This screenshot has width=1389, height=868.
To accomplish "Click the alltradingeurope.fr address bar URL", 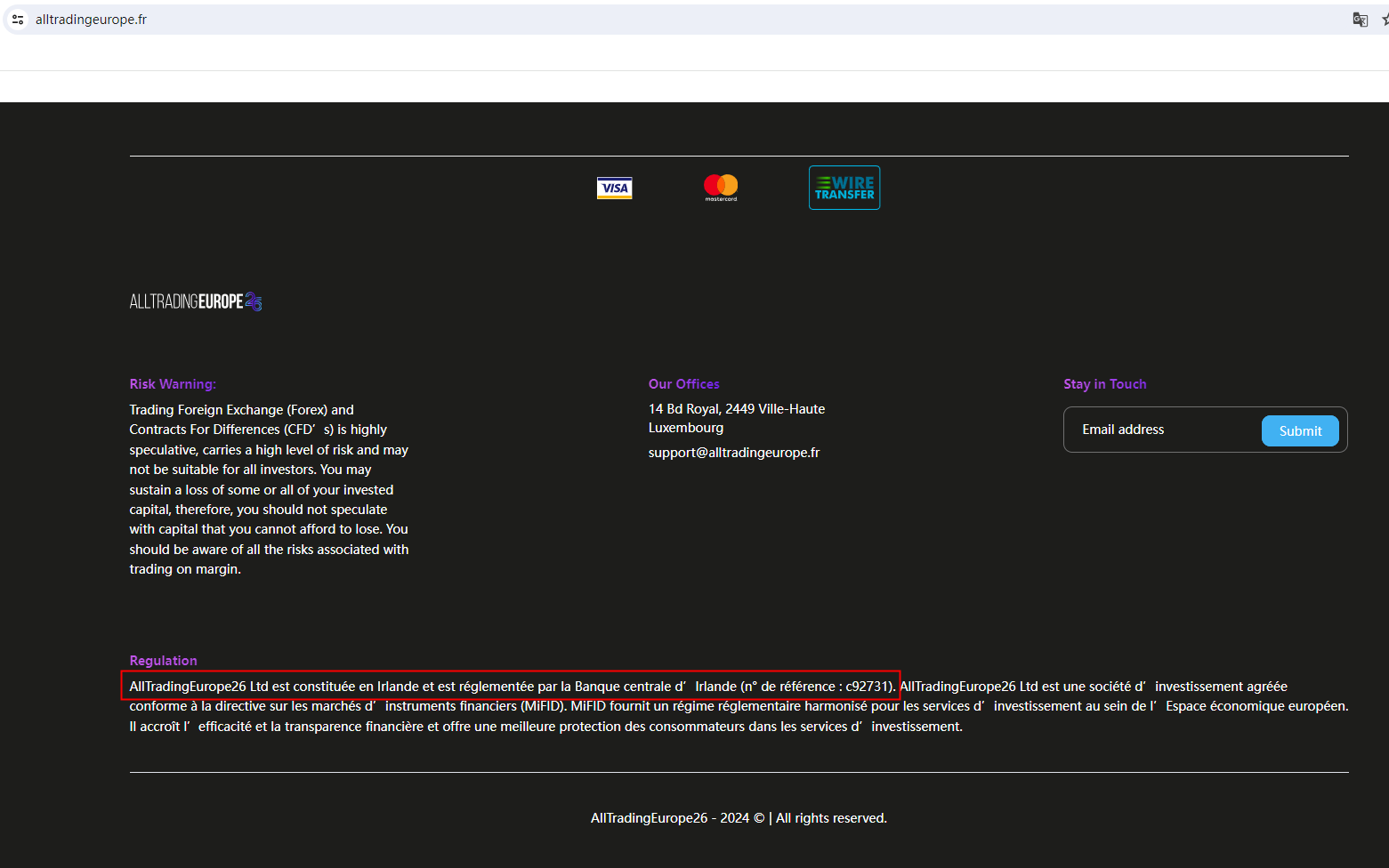I will pos(91,20).
